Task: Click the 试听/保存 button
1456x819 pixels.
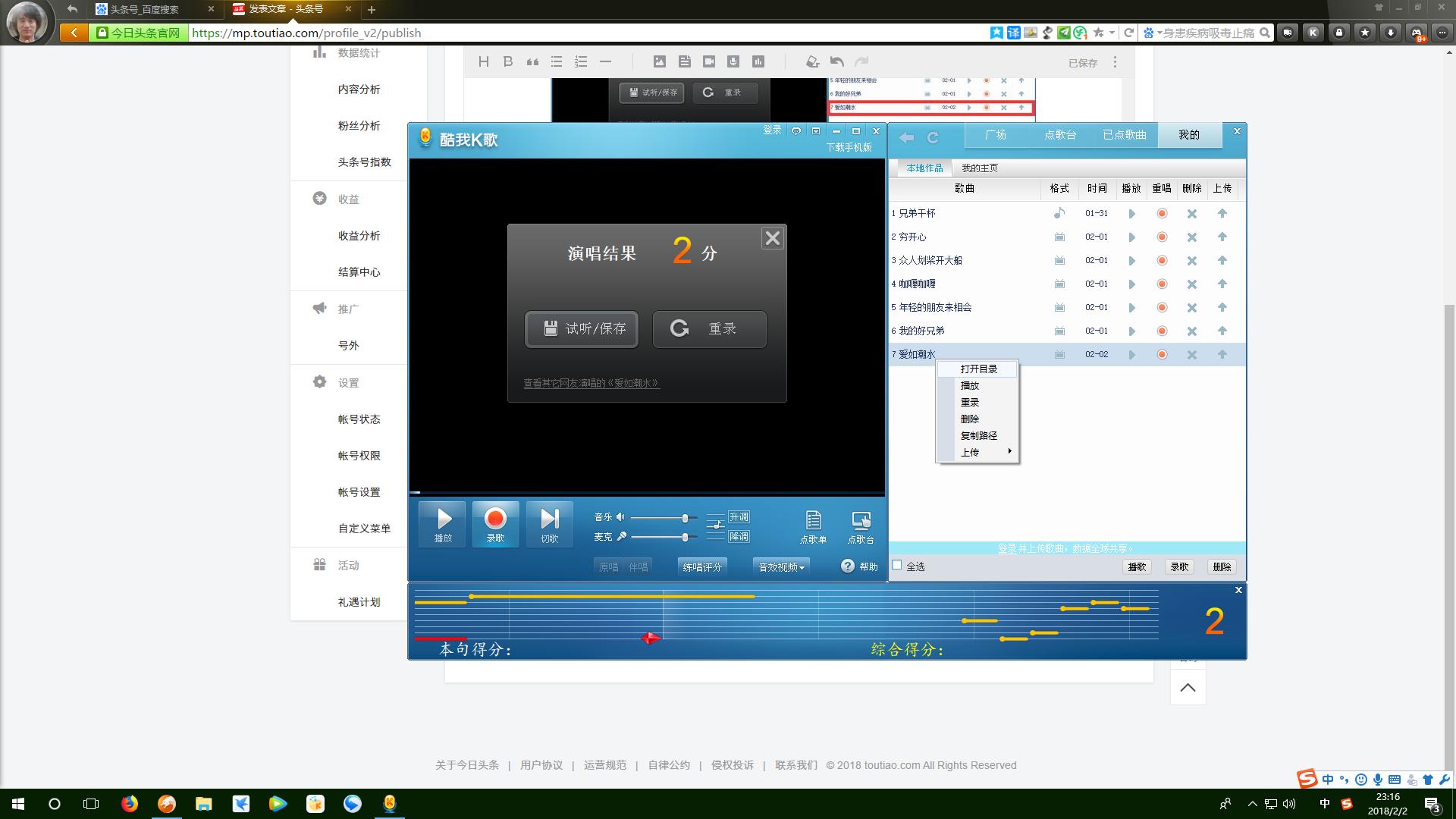Action: [581, 329]
